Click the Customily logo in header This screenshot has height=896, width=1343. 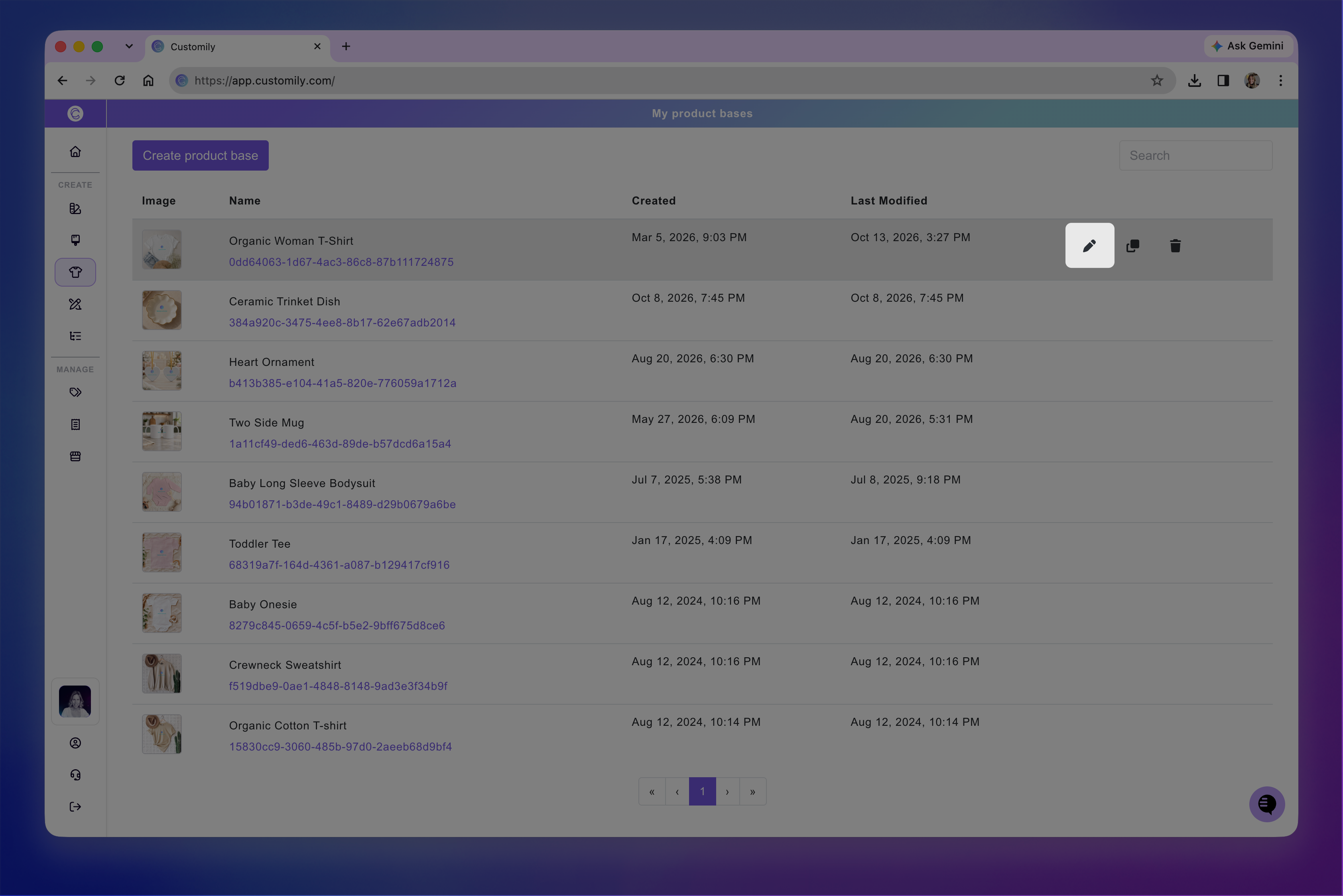click(x=75, y=113)
